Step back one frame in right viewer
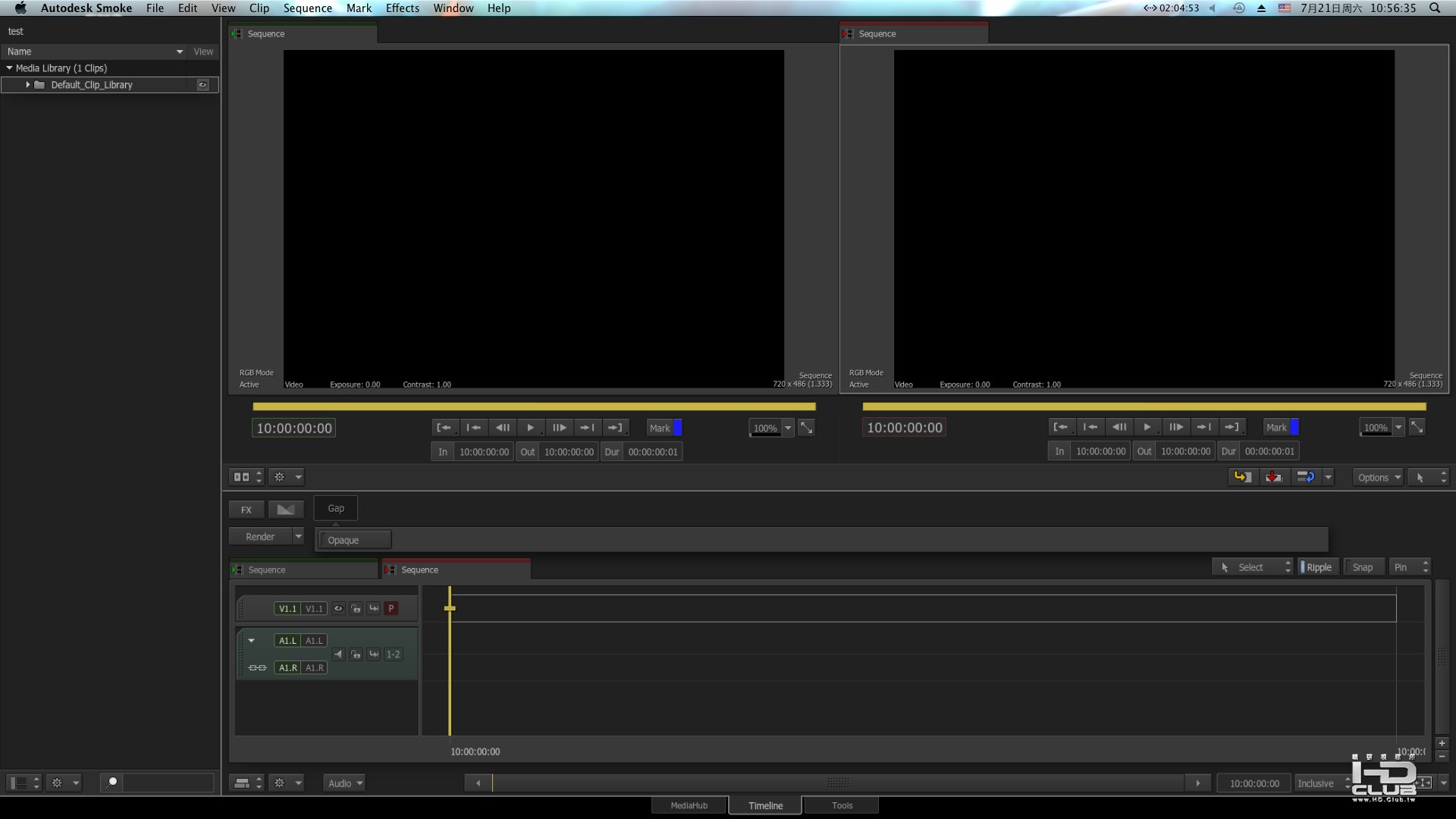The width and height of the screenshot is (1456, 819). click(1119, 427)
